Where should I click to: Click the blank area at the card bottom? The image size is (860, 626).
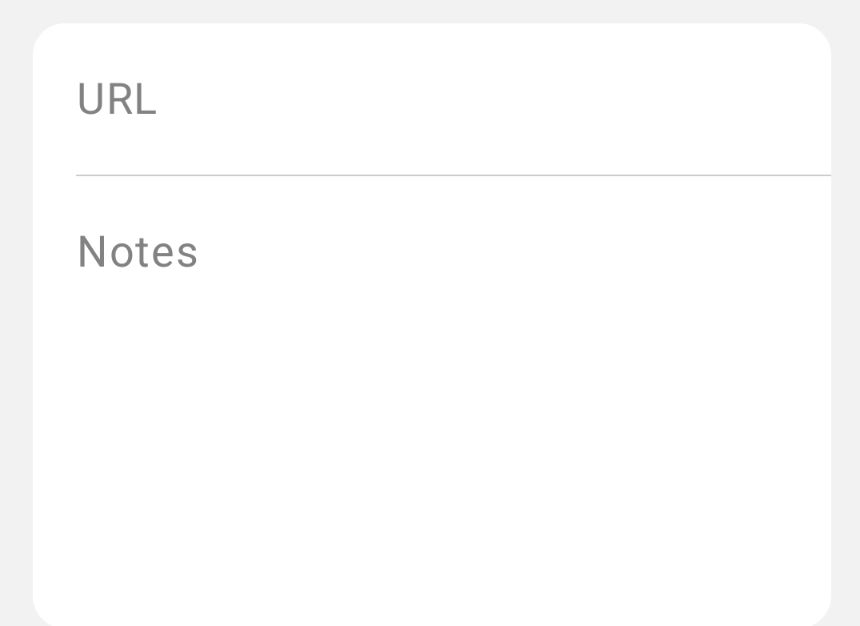(x=430, y=580)
